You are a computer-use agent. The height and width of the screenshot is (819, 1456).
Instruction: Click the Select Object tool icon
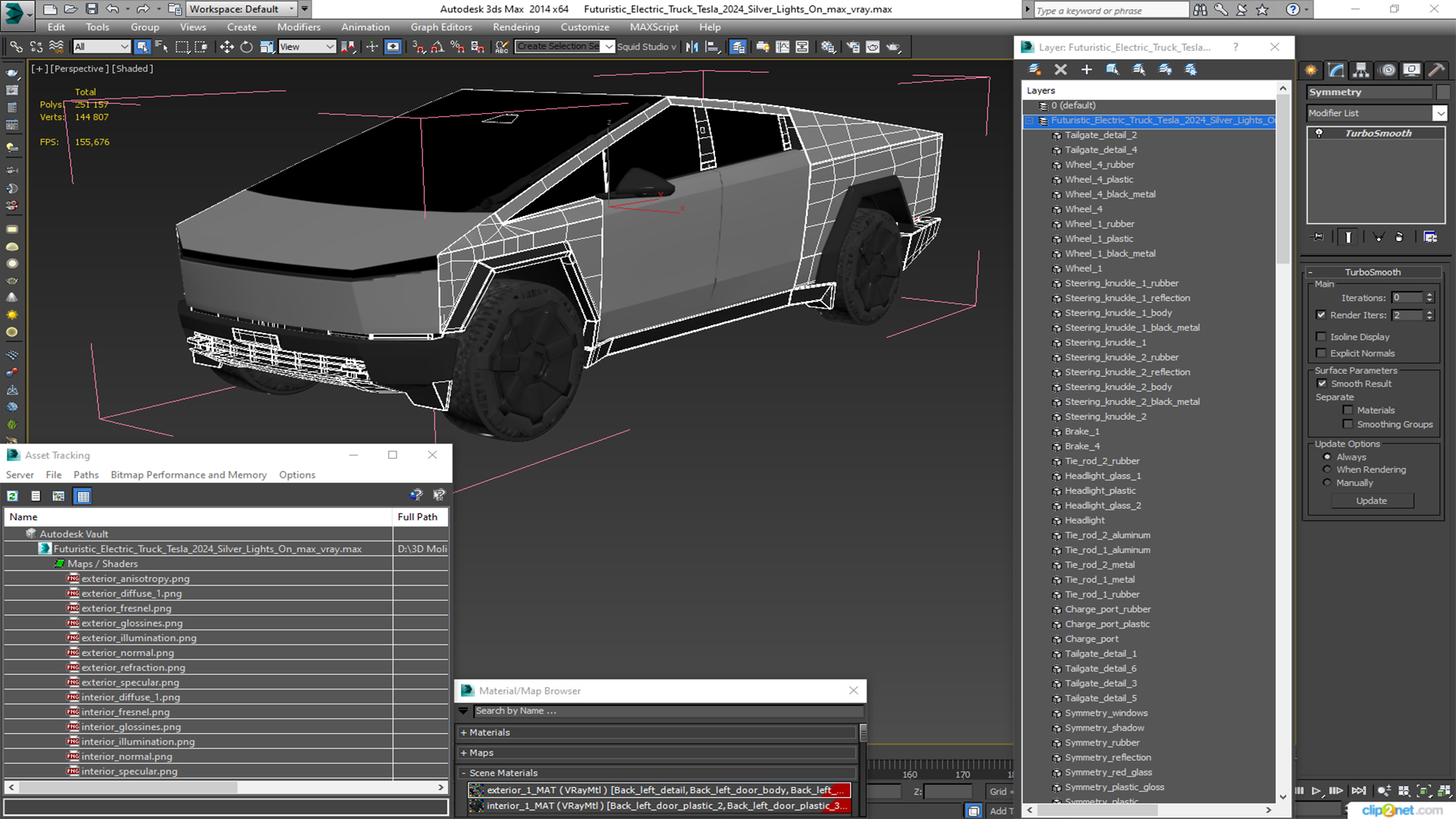click(x=142, y=47)
